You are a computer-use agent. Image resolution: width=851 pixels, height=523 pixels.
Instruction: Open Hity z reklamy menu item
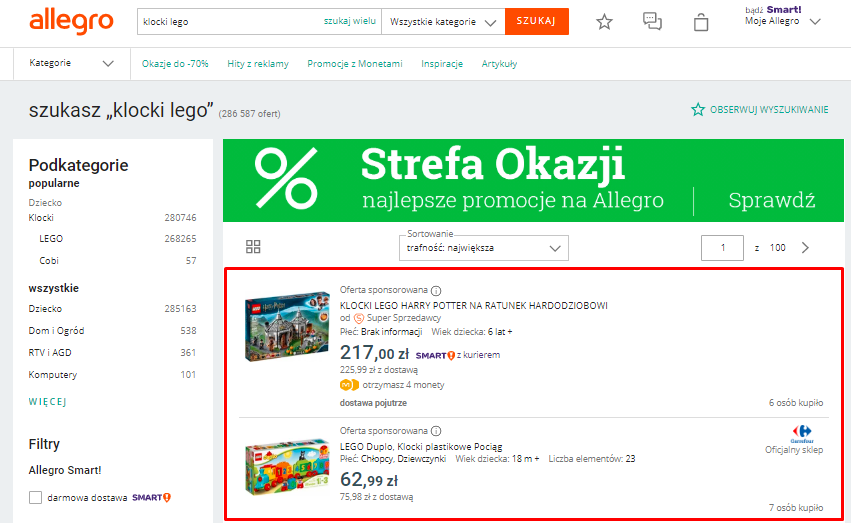258,64
